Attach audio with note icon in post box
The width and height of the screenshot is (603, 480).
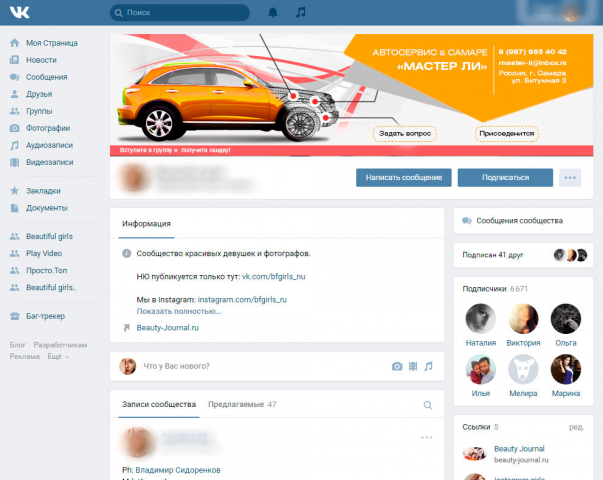coord(428,366)
